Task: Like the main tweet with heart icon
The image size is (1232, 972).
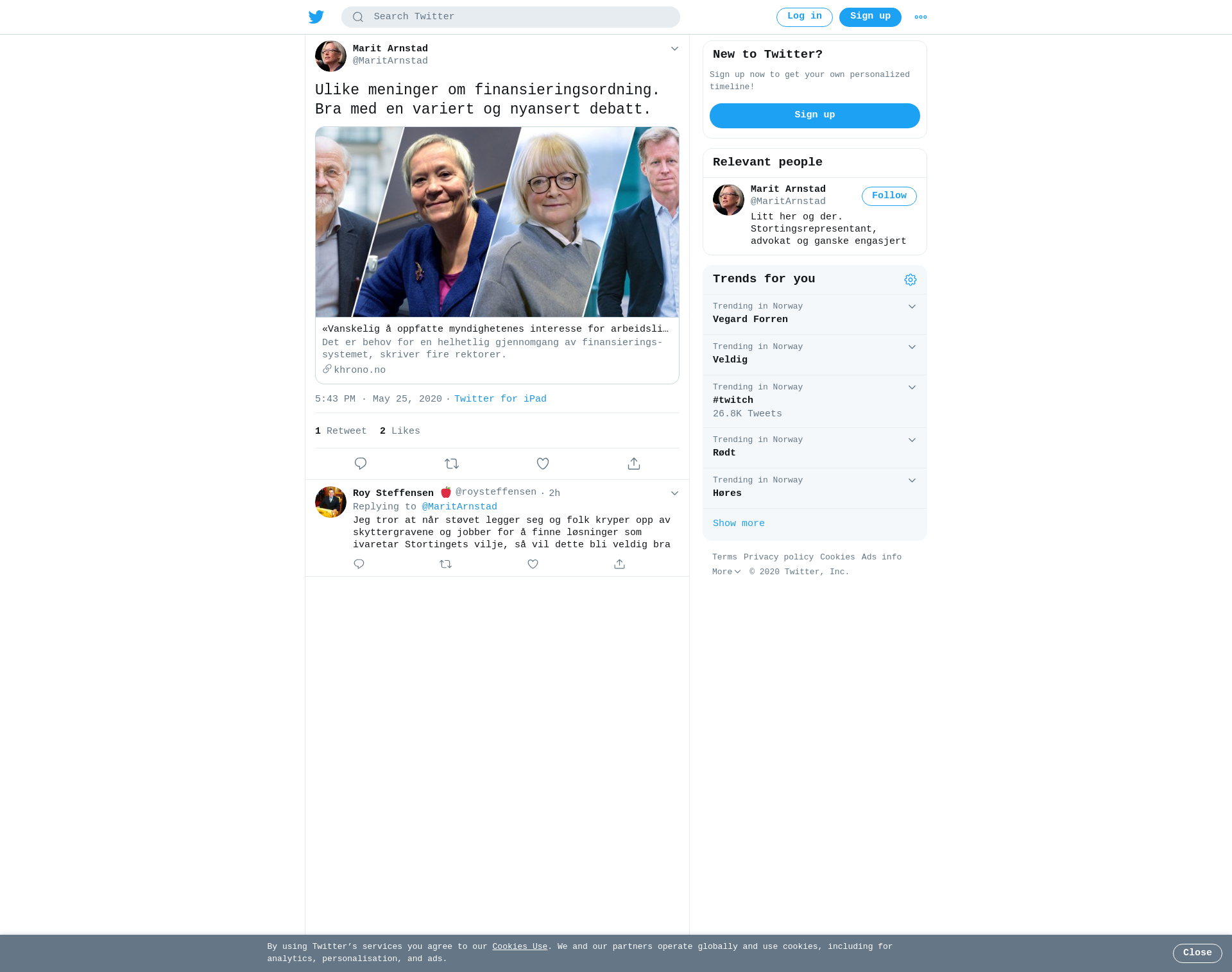Action: (x=543, y=463)
